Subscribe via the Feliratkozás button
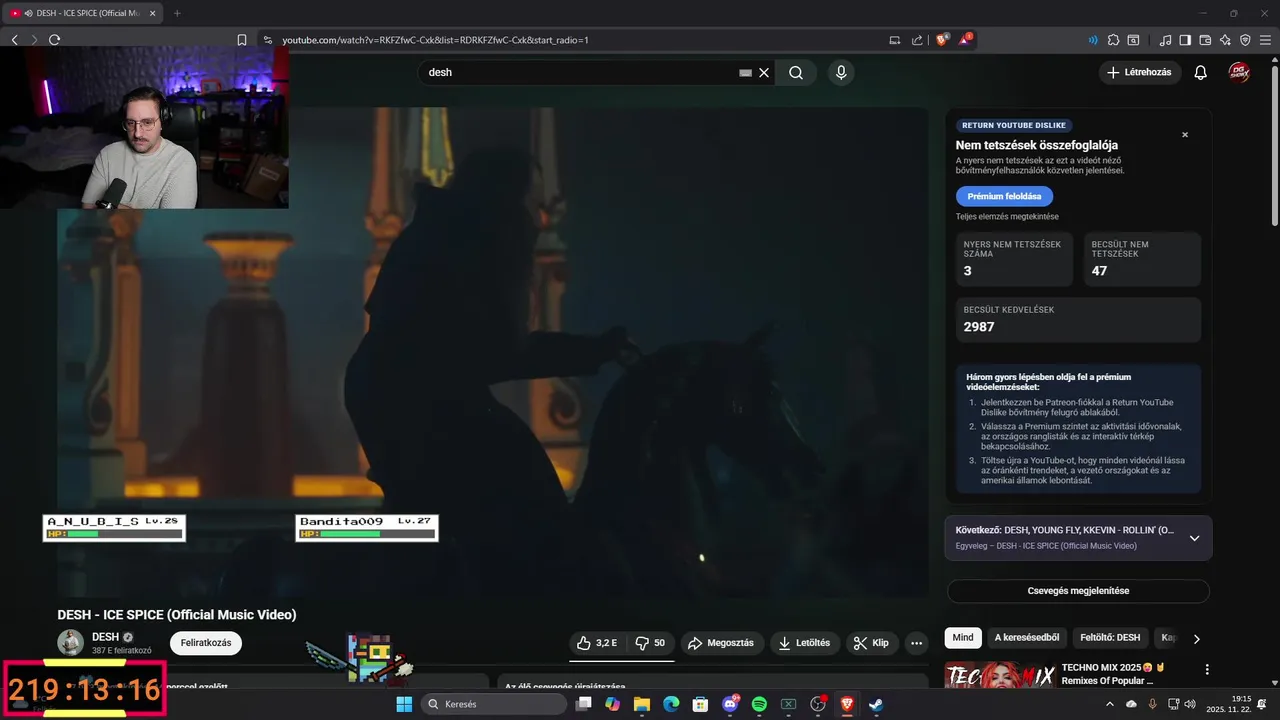The width and height of the screenshot is (1280, 720). [206, 643]
